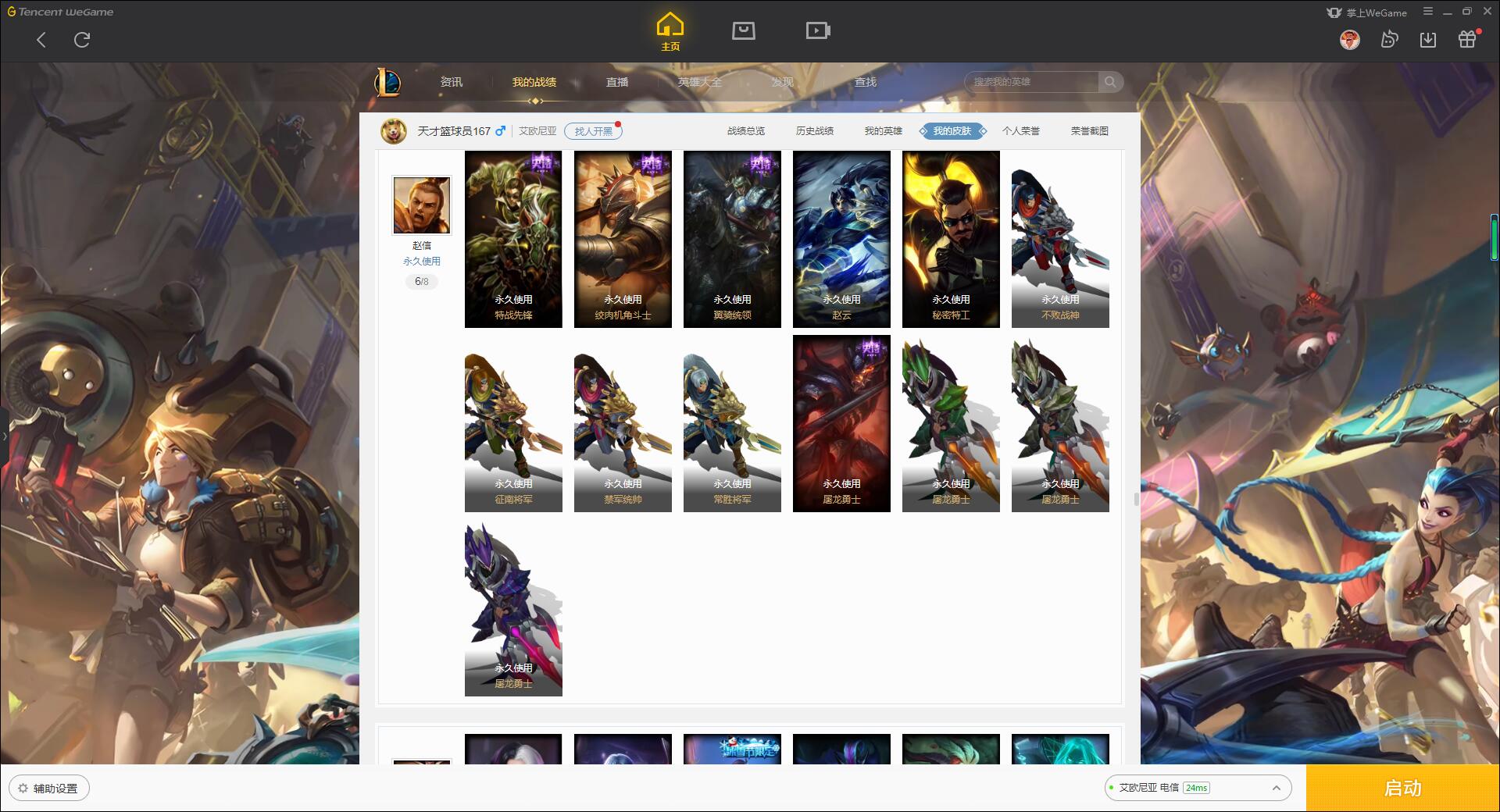Viewport: 1500px width, 812px height.
Task: Open the red 屠龙勇士 skin with 史诗 badge
Action: pos(841,423)
